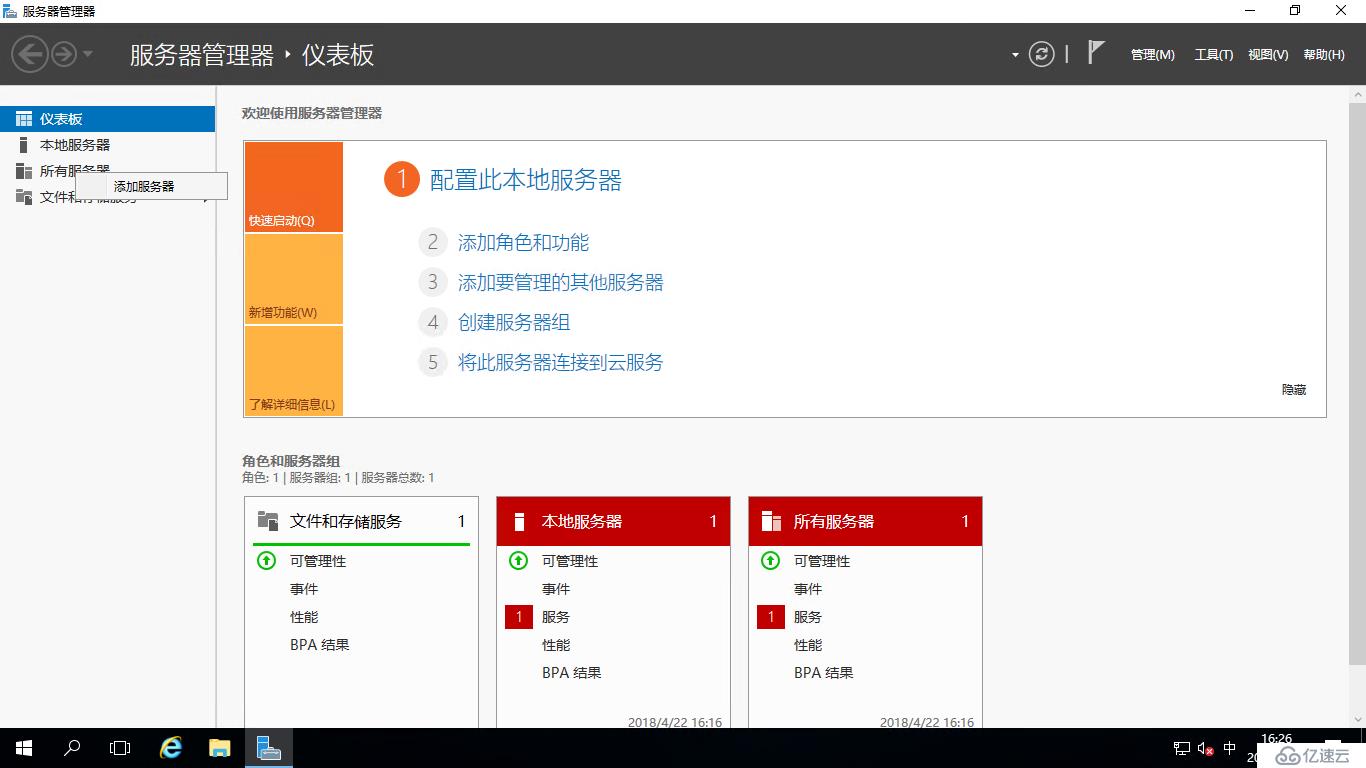
Task: Open the 视图(V) menu
Action: tap(1268, 55)
